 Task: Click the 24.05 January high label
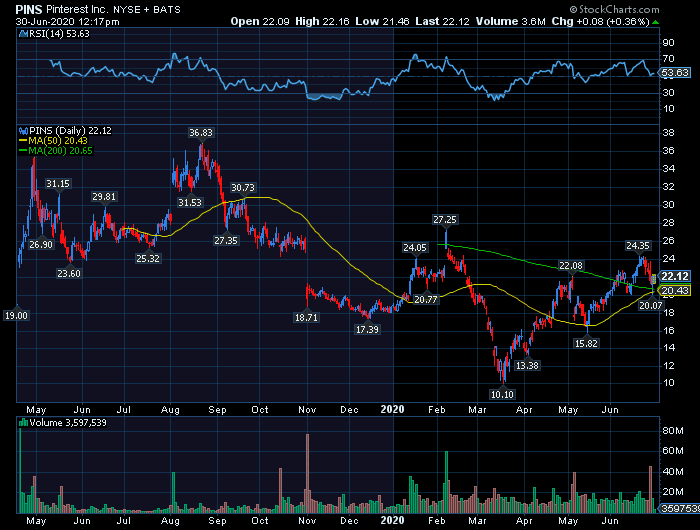click(415, 248)
